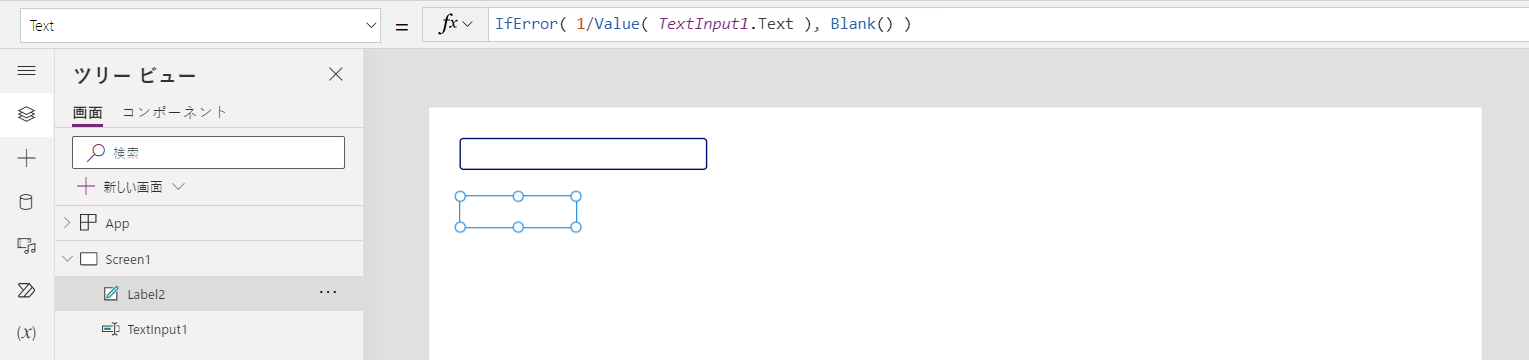Expand the App tree node
Screen dimensions: 1529x360
click(67, 223)
